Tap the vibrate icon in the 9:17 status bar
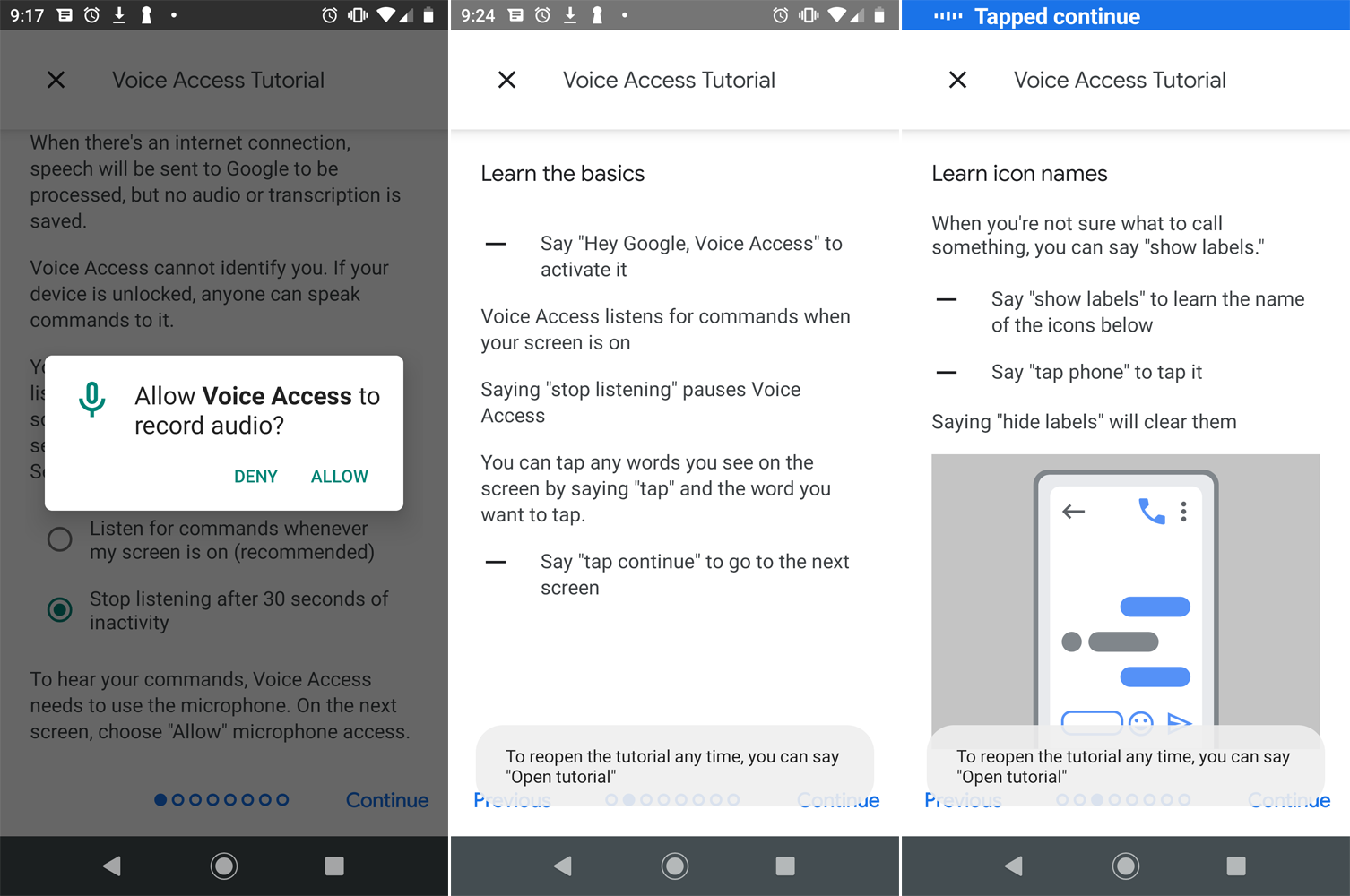1350x896 pixels. [358, 15]
